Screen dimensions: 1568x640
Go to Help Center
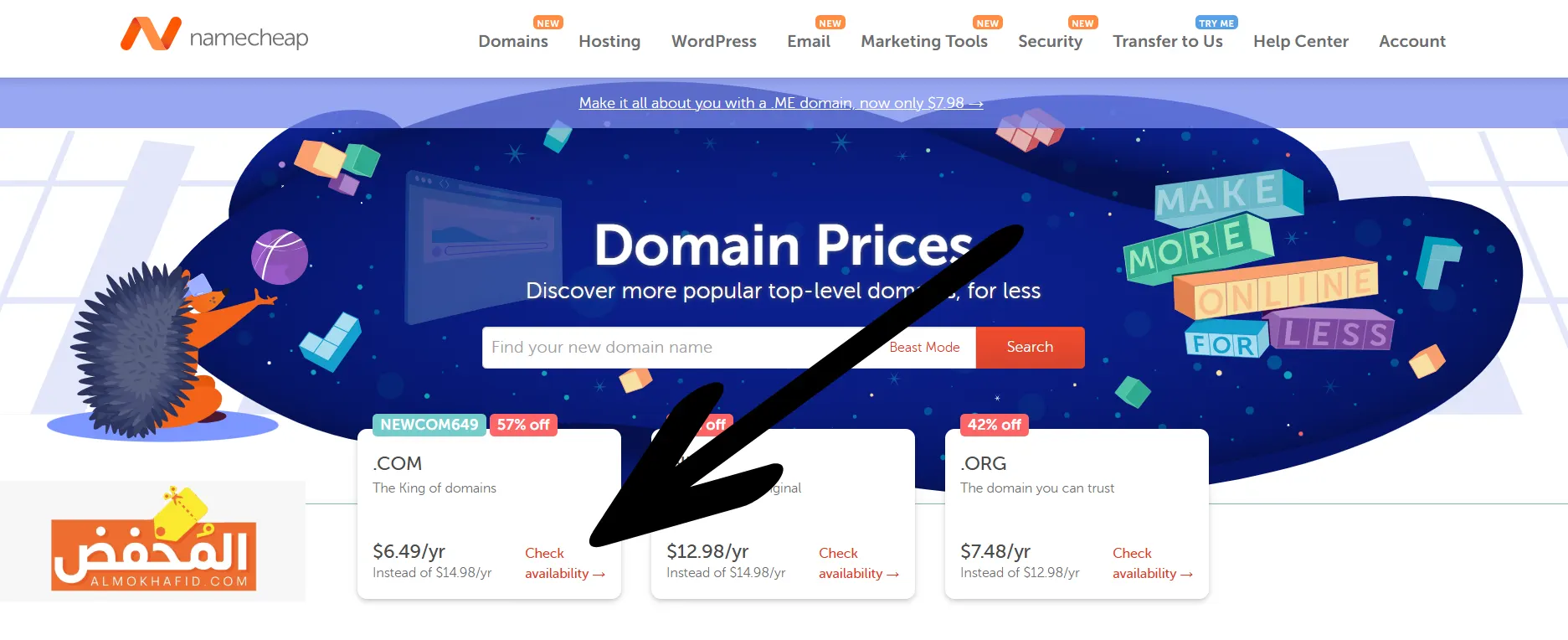click(1301, 41)
